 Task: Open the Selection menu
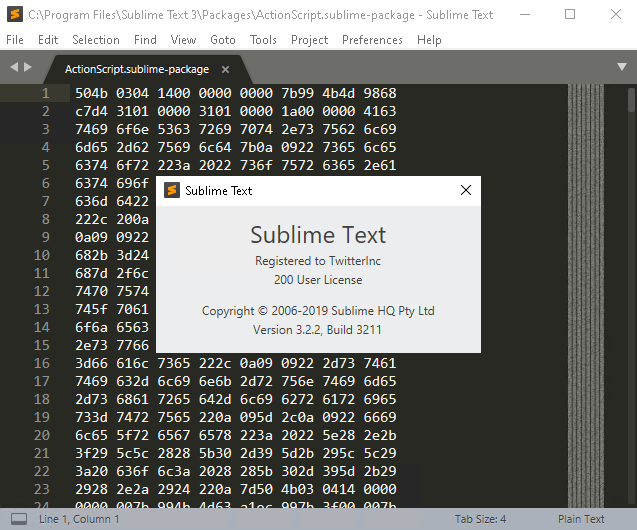click(96, 40)
